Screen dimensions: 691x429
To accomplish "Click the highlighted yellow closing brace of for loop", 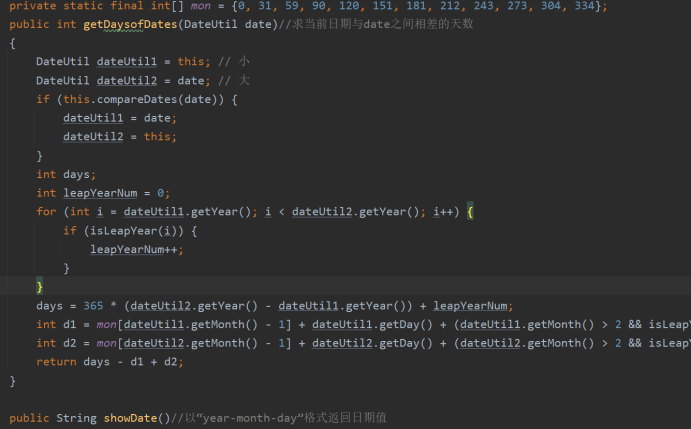I will (39, 287).
